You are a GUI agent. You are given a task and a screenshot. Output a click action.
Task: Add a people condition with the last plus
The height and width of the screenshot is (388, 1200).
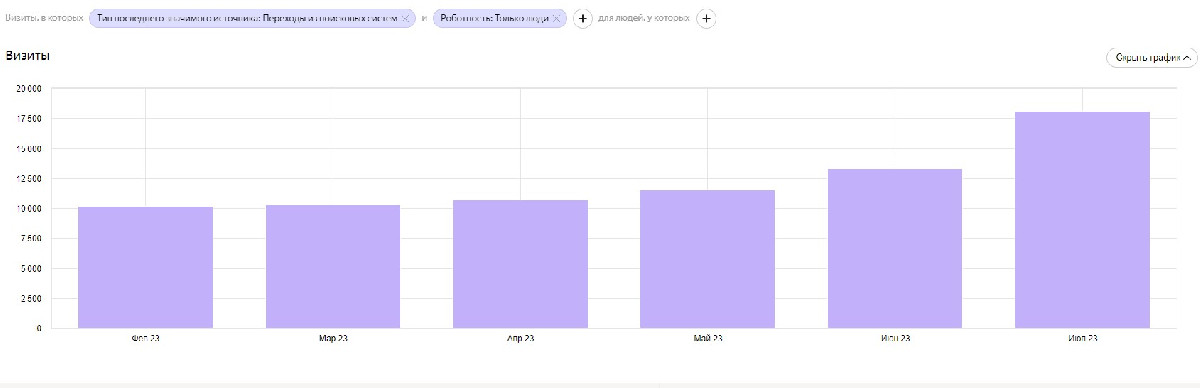pos(705,19)
